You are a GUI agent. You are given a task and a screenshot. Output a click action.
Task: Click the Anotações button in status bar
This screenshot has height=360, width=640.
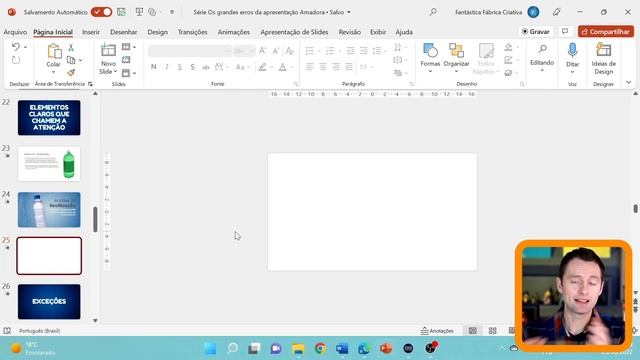click(x=438, y=331)
